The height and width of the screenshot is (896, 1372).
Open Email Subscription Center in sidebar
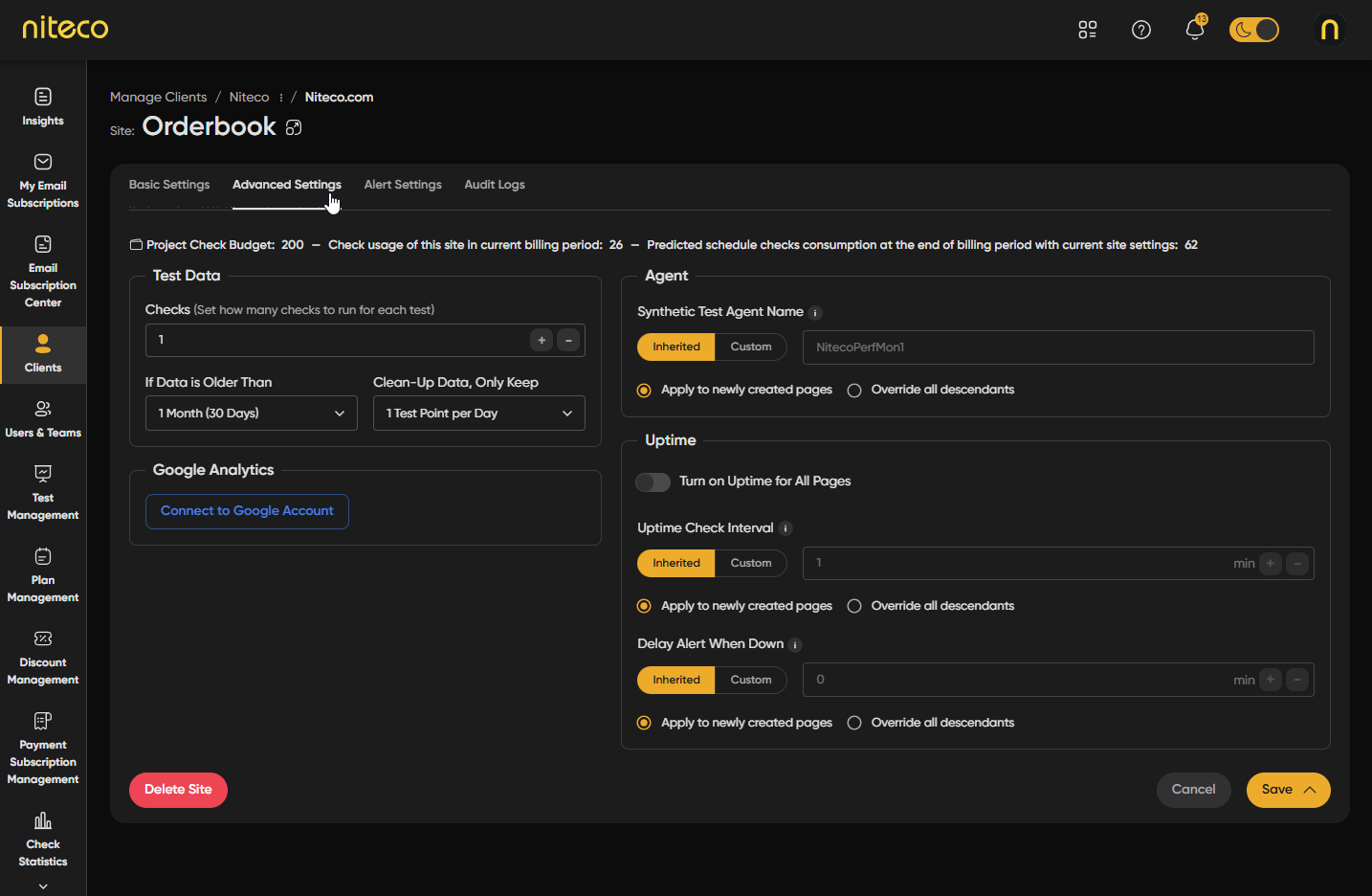click(43, 272)
